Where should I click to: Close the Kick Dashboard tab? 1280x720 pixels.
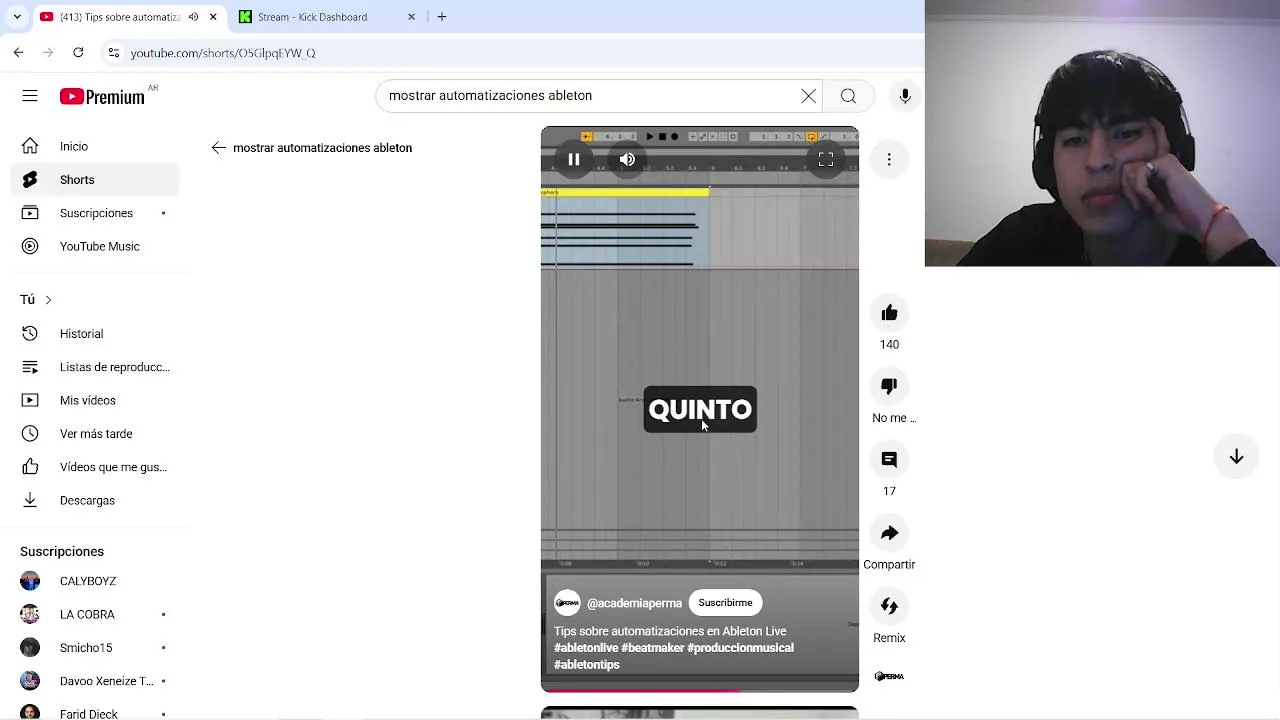(411, 17)
